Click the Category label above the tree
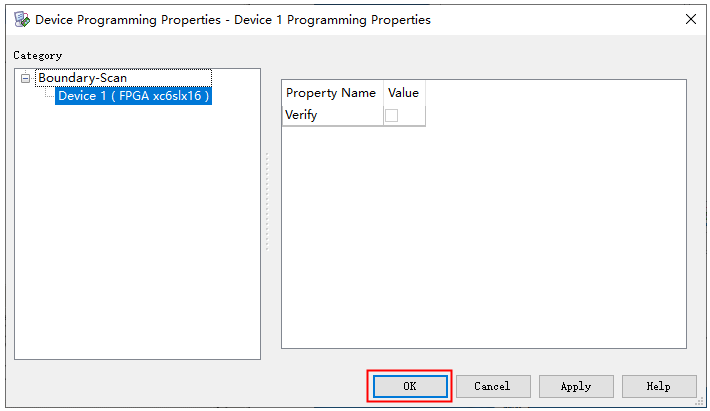Screen dimensions: 710x411 pyautogui.click(x=37, y=56)
